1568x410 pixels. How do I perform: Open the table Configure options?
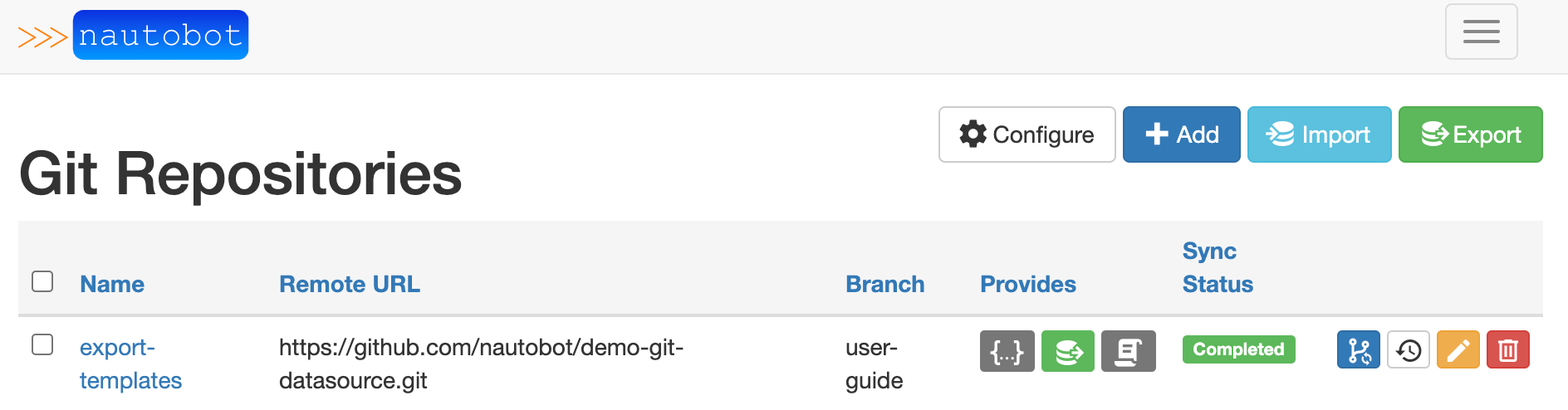(x=1027, y=134)
